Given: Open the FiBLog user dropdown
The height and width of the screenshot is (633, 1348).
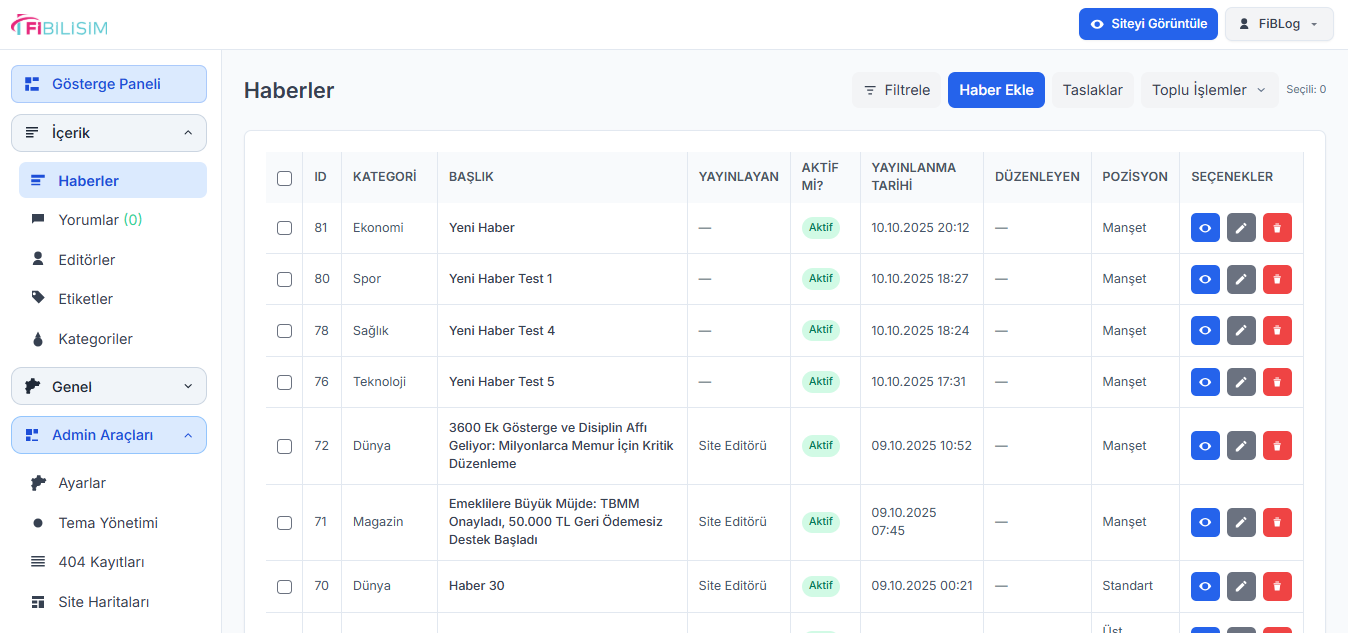Looking at the screenshot, I should pos(1279,24).
